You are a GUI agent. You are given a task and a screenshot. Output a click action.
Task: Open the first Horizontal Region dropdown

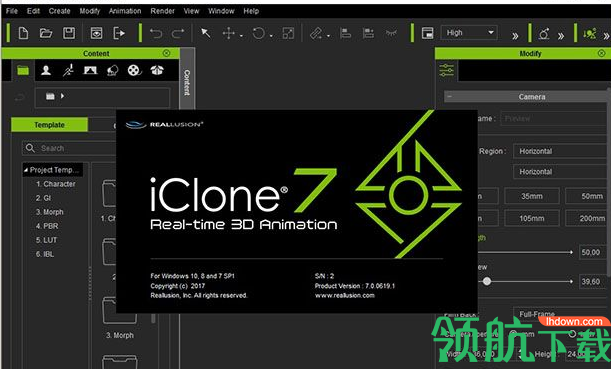(562, 151)
